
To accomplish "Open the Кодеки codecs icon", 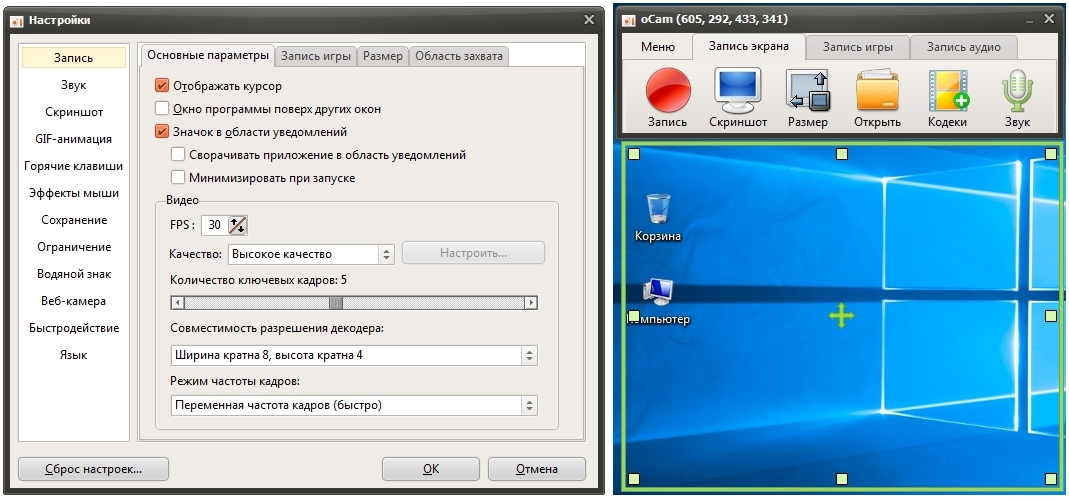I will point(947,93).
